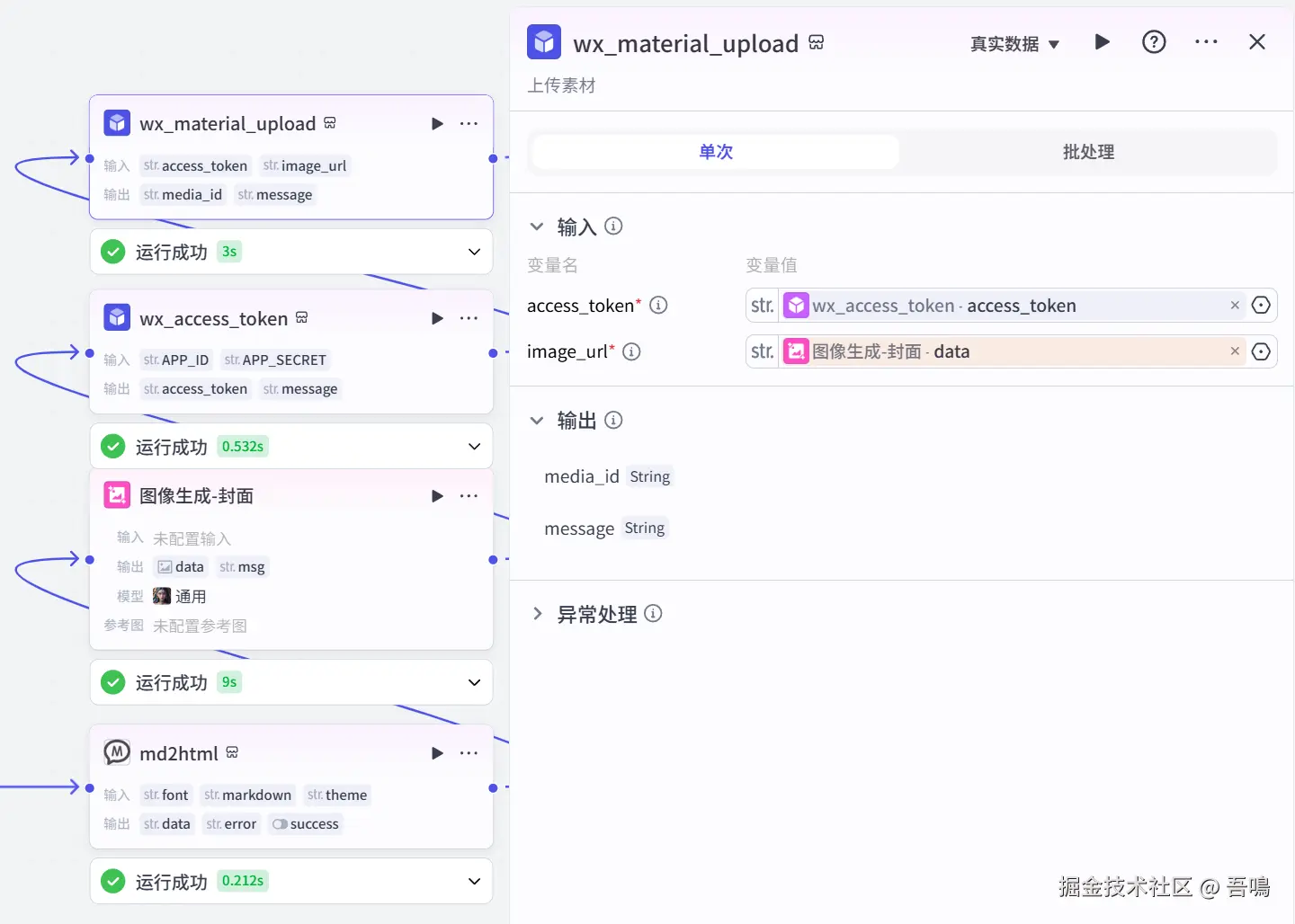Run the wx_access_token node
Viewport: 1295px width, 924px height.
pyautogui.click(x=437, y=318)
